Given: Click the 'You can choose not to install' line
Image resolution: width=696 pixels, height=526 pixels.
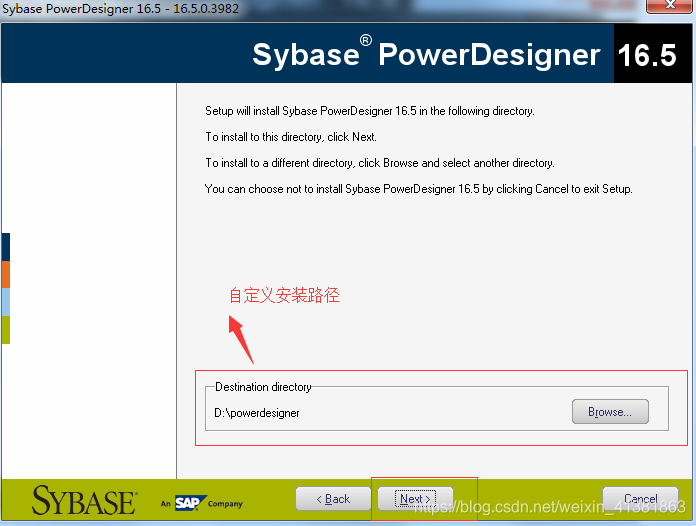Looking at the screenshot, I should [418, 189].
